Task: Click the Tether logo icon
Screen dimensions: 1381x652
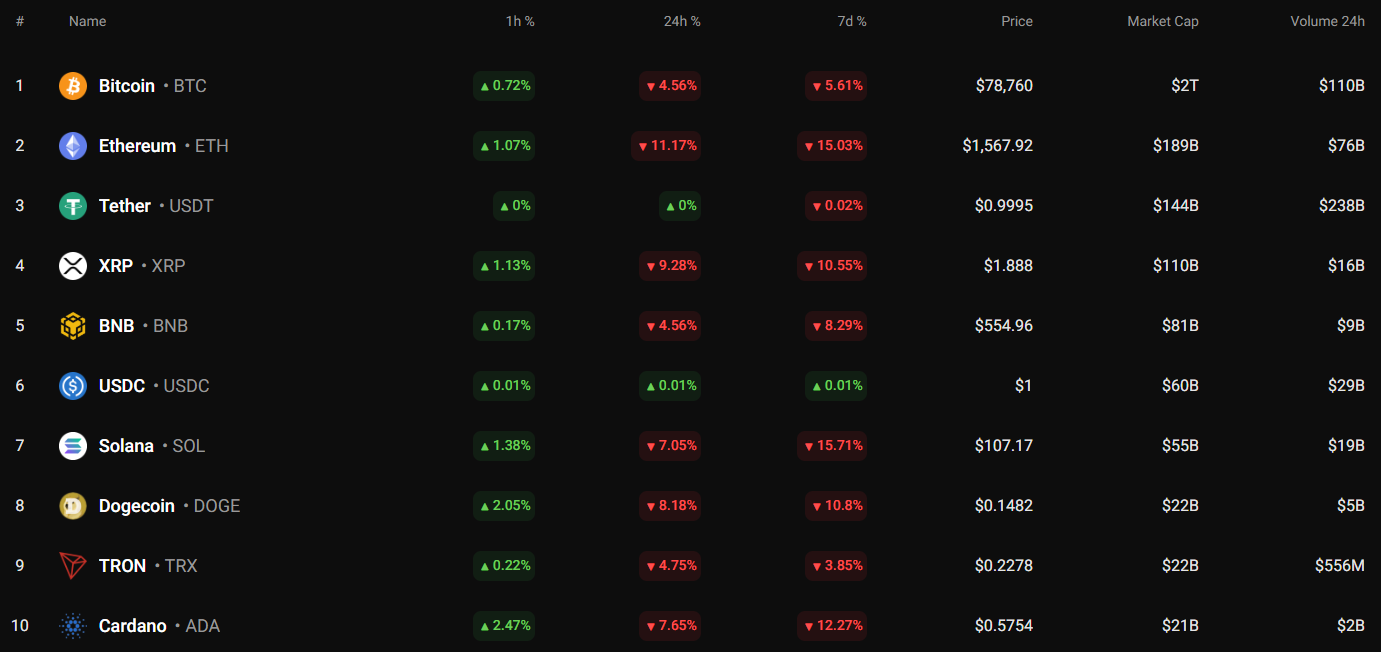Action: click(73, 206)
